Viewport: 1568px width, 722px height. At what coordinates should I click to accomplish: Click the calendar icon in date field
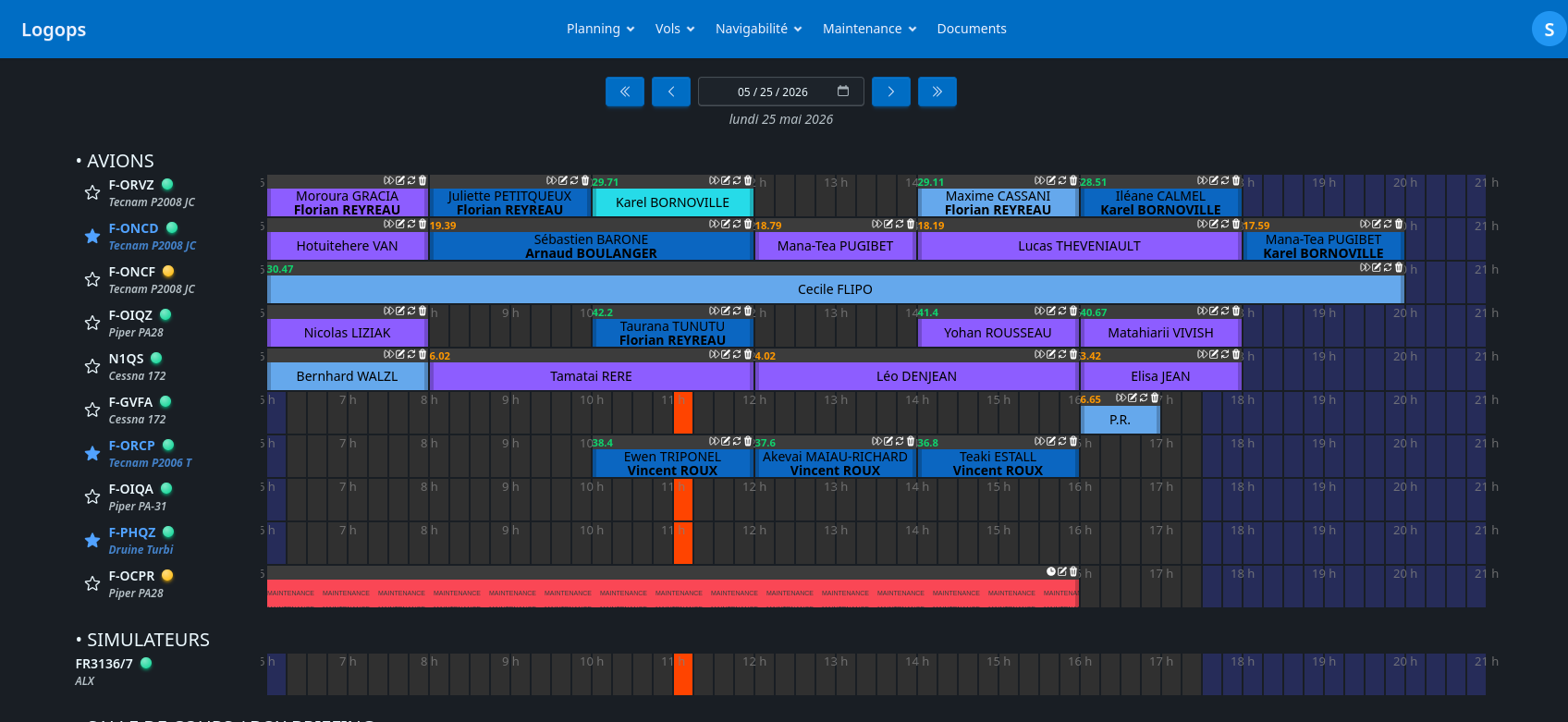843,92
